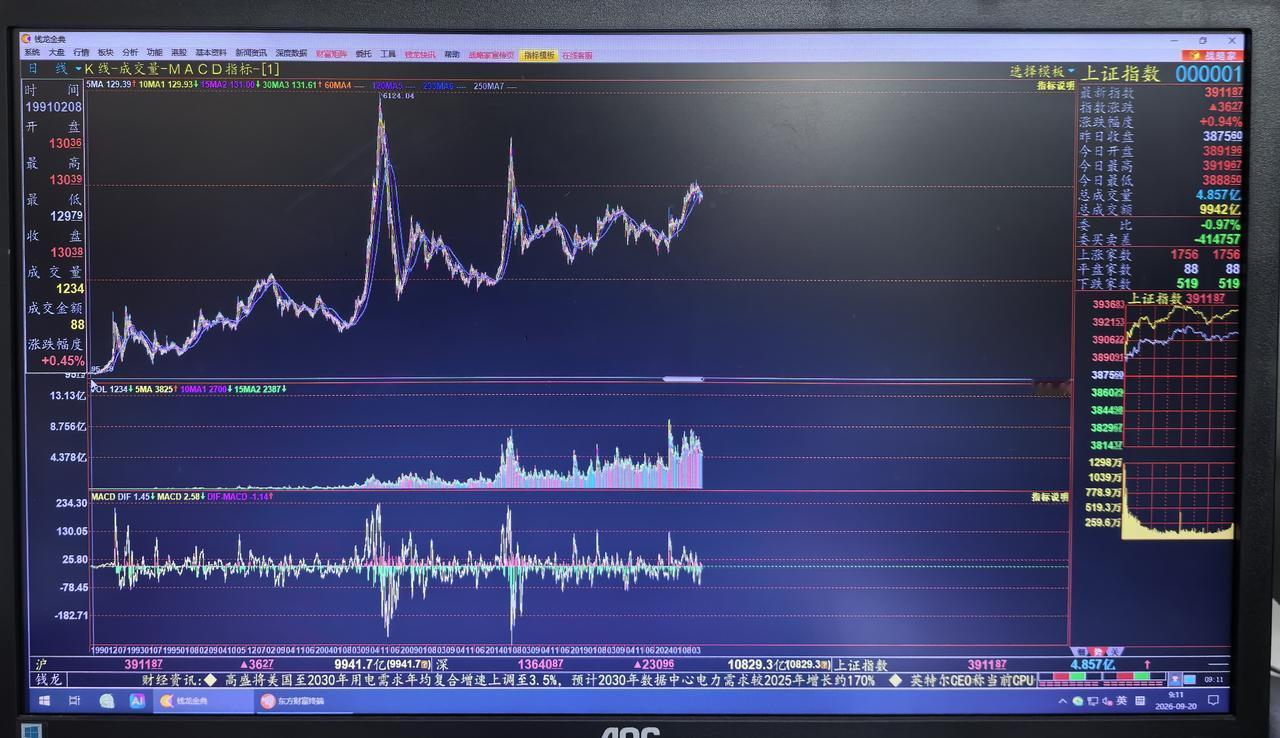Show hidden system tray icons
The image size is (1280, 738).
[1062, 701]
